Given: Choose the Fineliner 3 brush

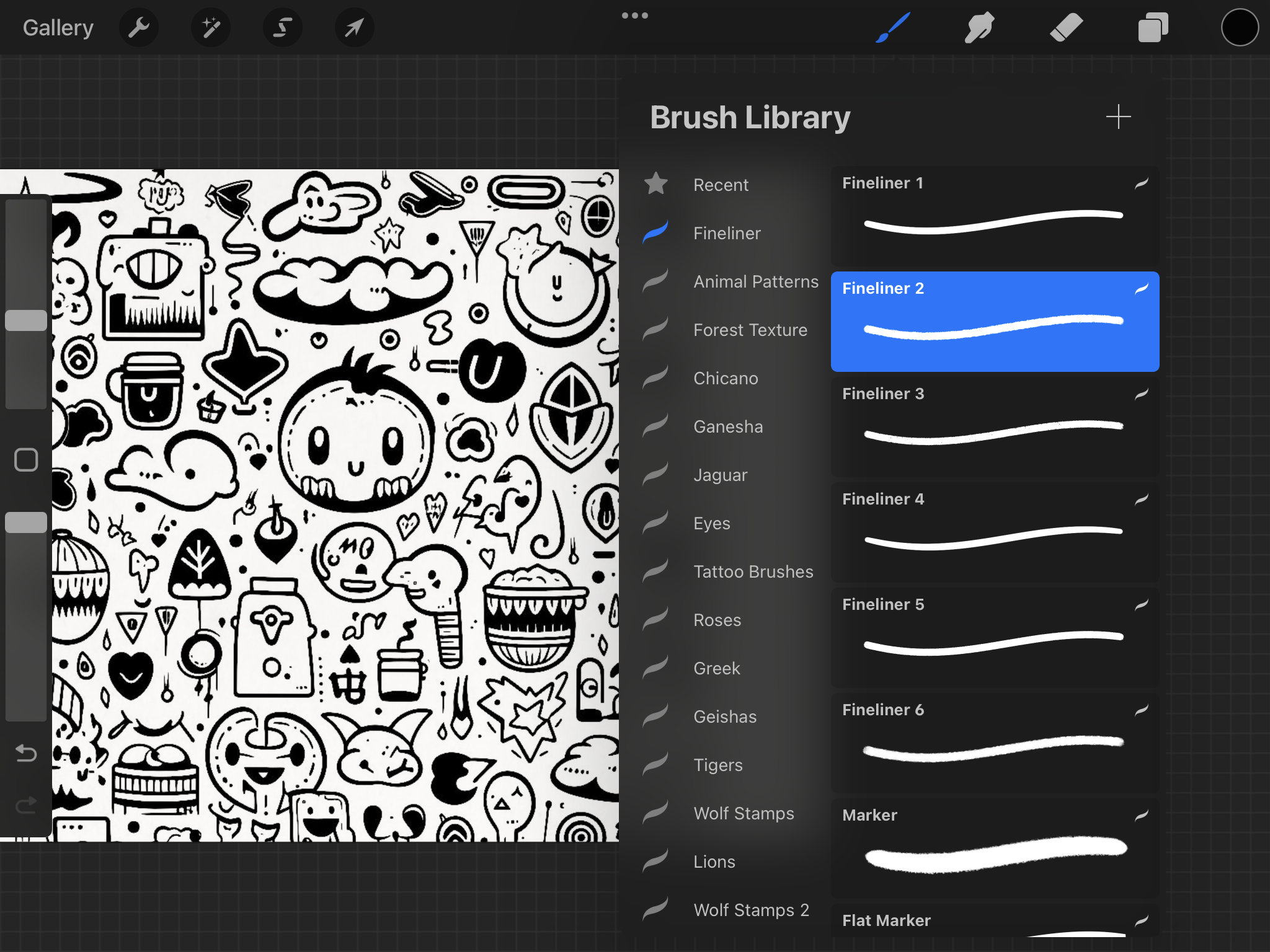Looking at the screenshot, I should (x=995, y=427).
